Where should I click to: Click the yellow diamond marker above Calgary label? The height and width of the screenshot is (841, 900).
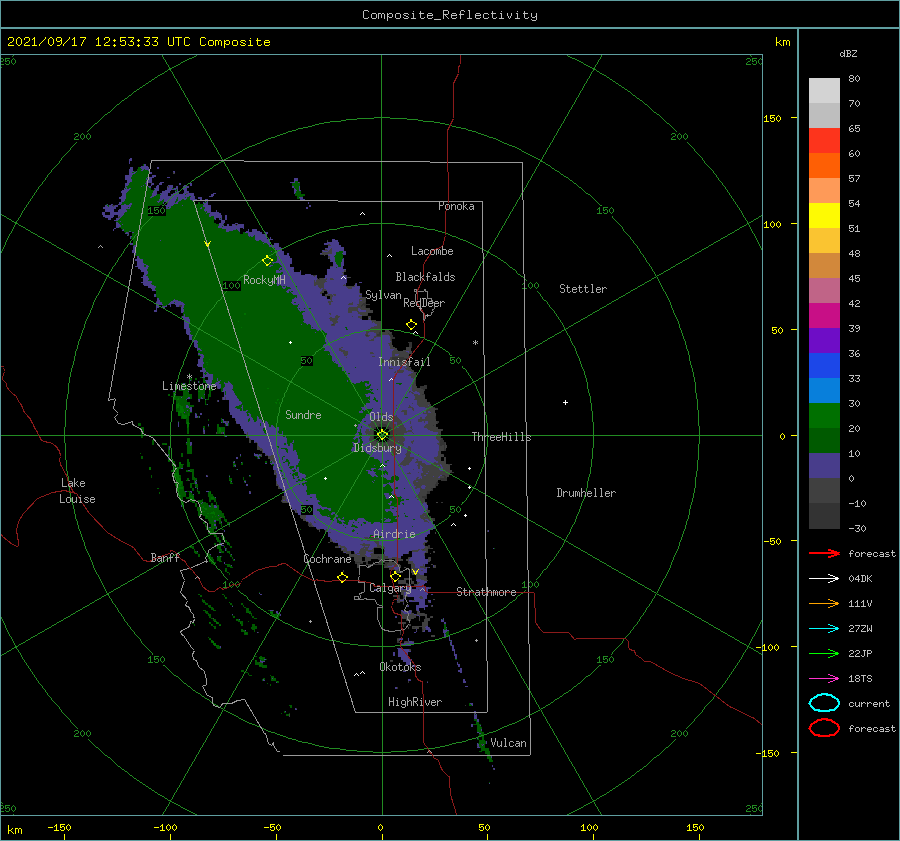pos(395,576)
